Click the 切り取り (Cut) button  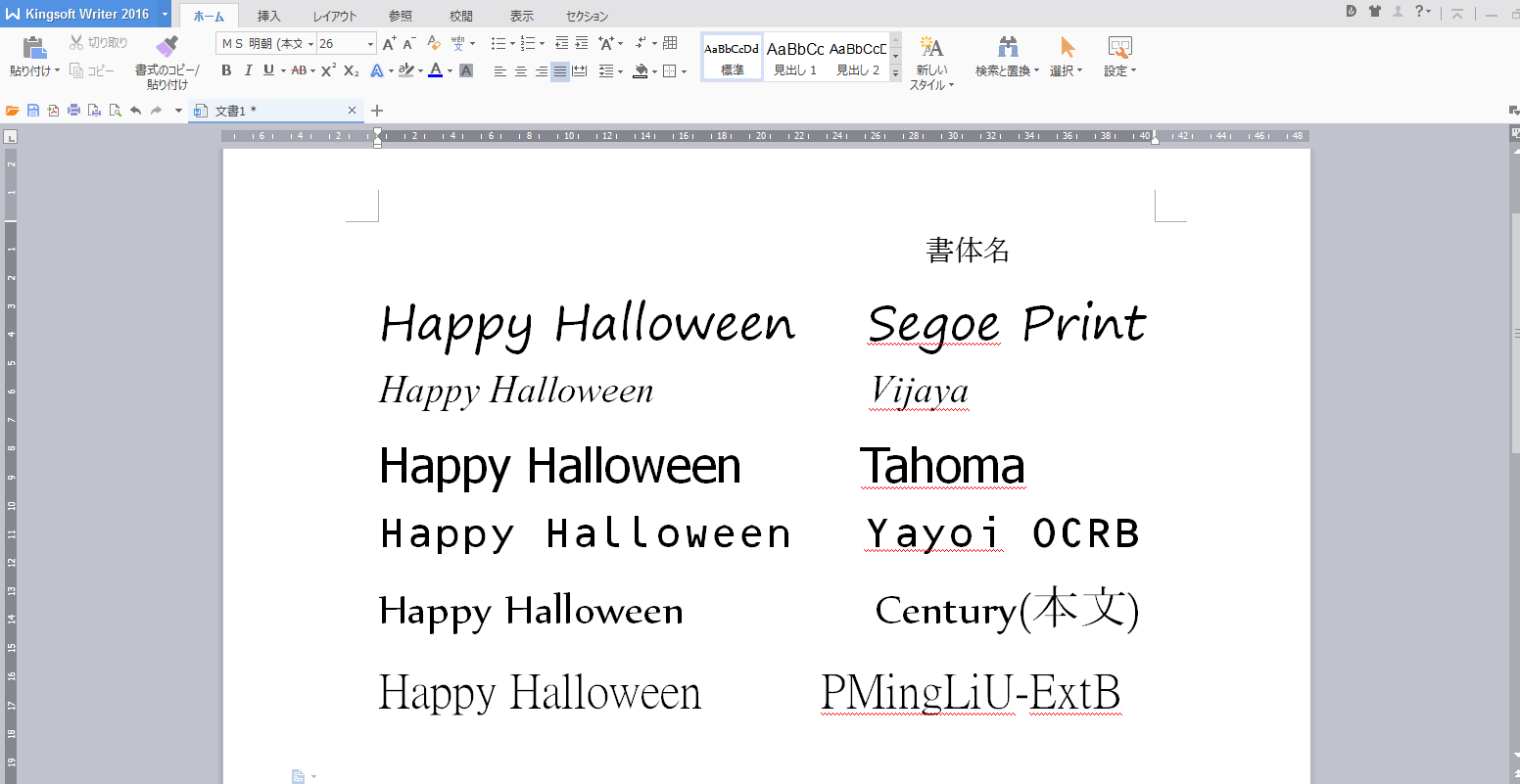coord(98,43)
